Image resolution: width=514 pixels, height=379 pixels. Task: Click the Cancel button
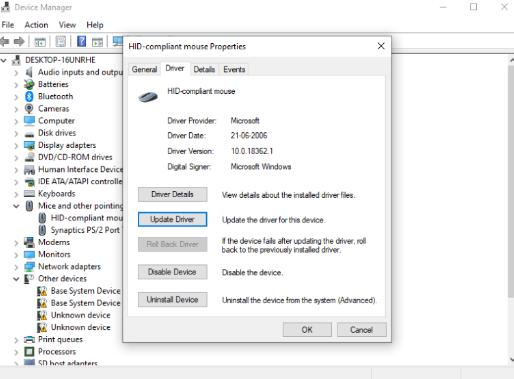click(361, 330)
